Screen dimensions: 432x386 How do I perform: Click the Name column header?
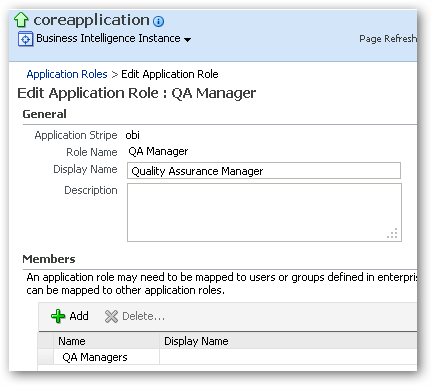(106, 341)
